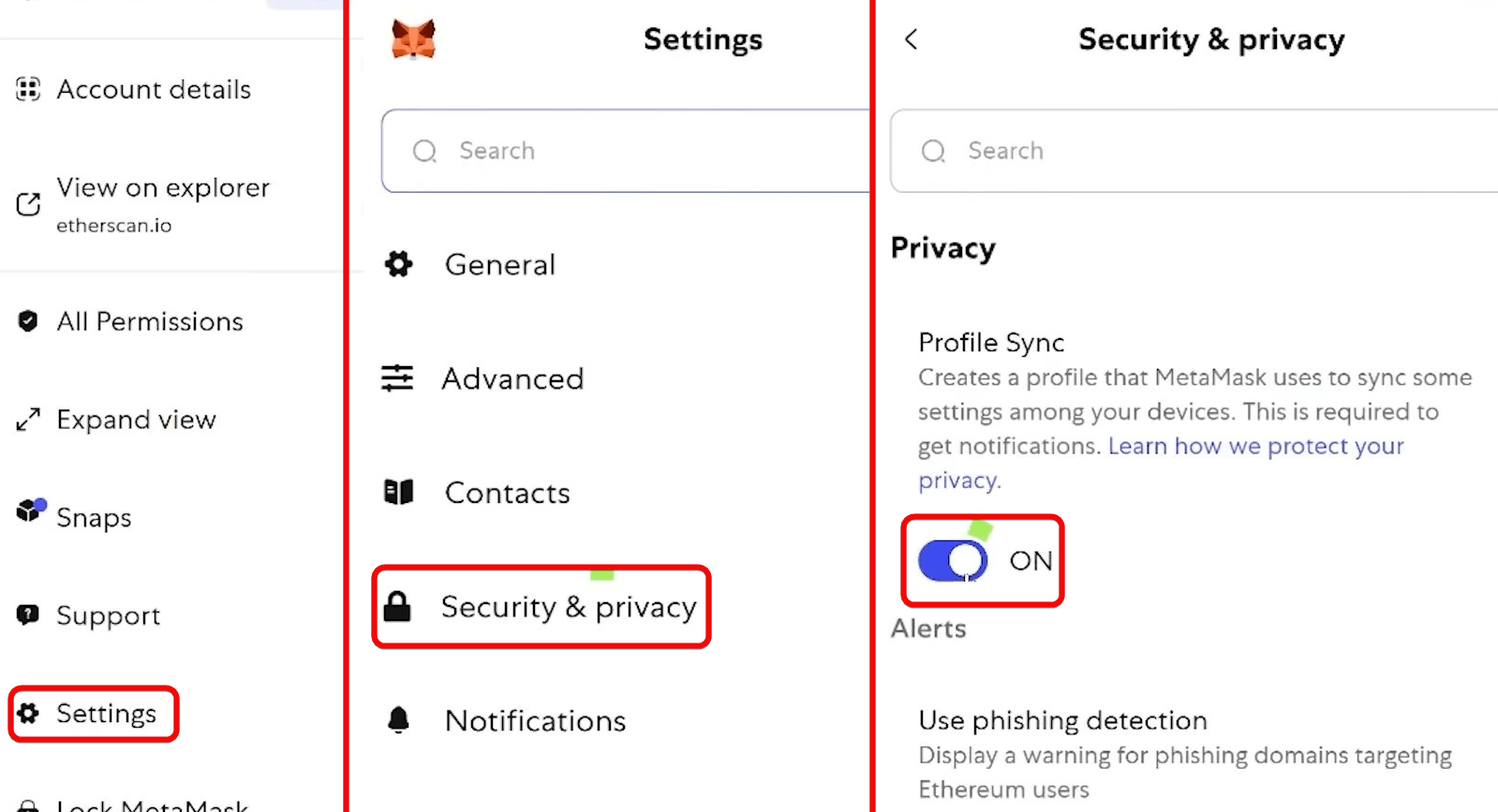
Task: Open the Advanced settings section
Action: [x=512, y=379]
